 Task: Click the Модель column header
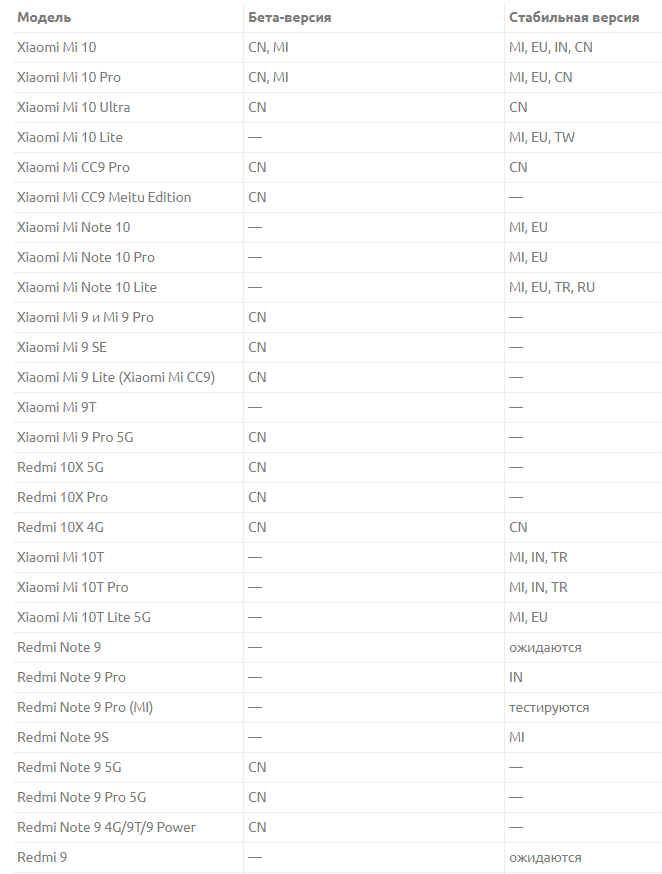point(44,17)
